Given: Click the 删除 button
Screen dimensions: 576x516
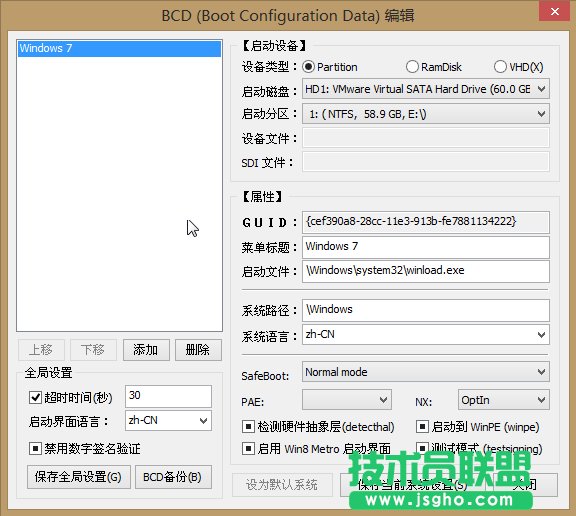Looking at the screenshot, I should point(198,350).
